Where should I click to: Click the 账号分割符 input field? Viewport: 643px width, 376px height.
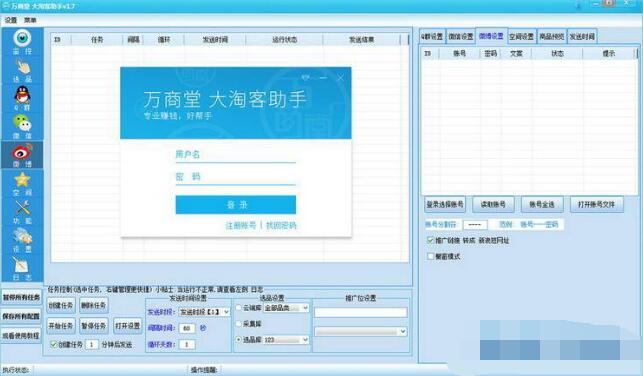coord(475,225)
